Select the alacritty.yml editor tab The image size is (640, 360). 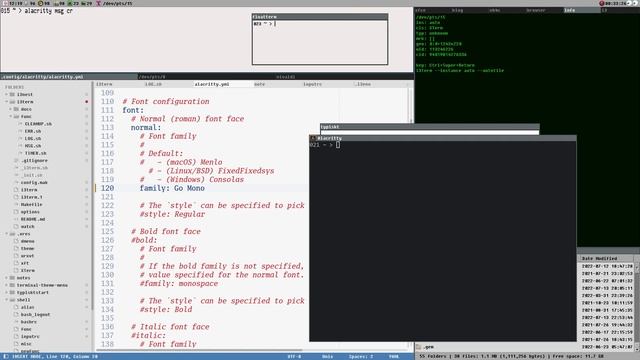(x=212, y=84)
